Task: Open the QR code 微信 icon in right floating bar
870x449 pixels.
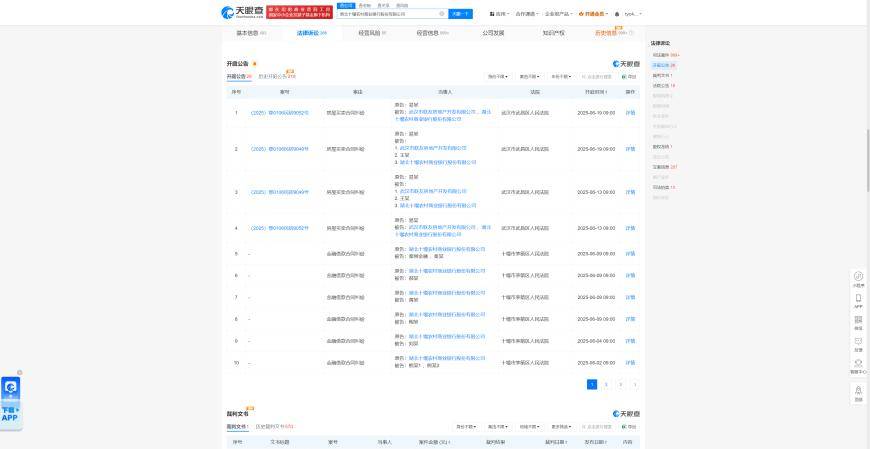Action: click(x=858, y=322)
